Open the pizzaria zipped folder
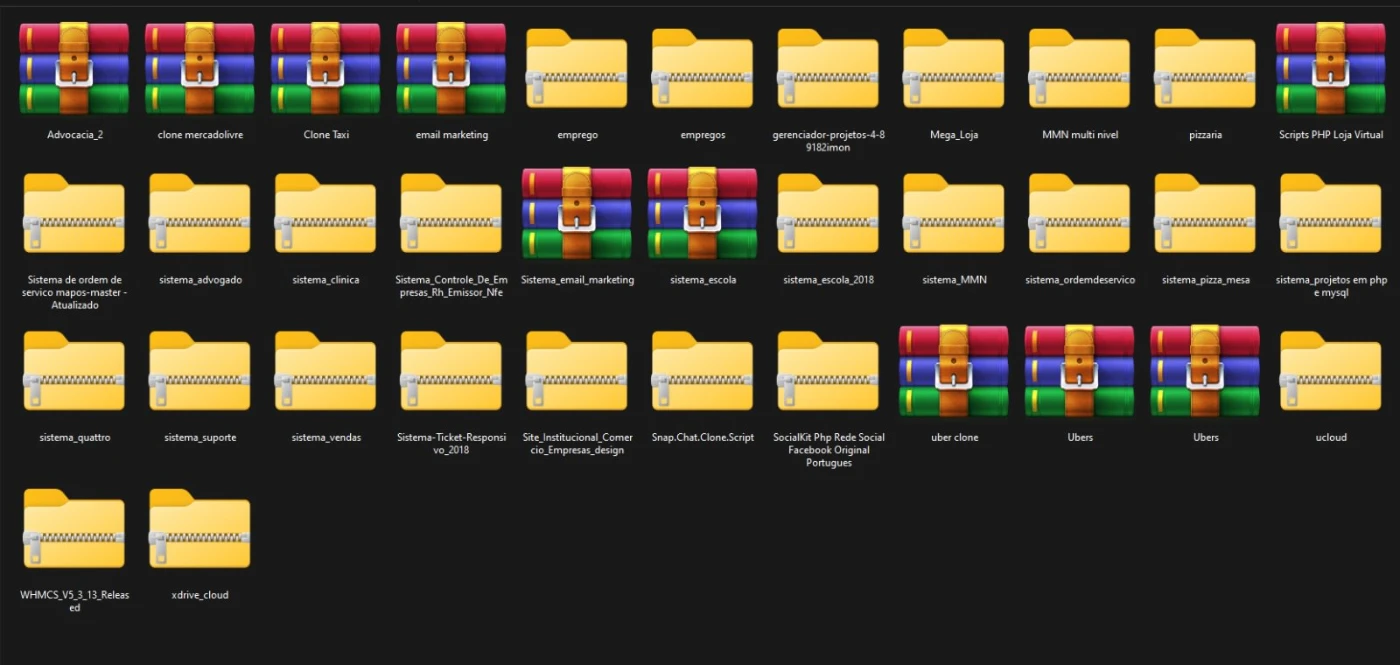1400x665 pixels. tap(1205, 69)
